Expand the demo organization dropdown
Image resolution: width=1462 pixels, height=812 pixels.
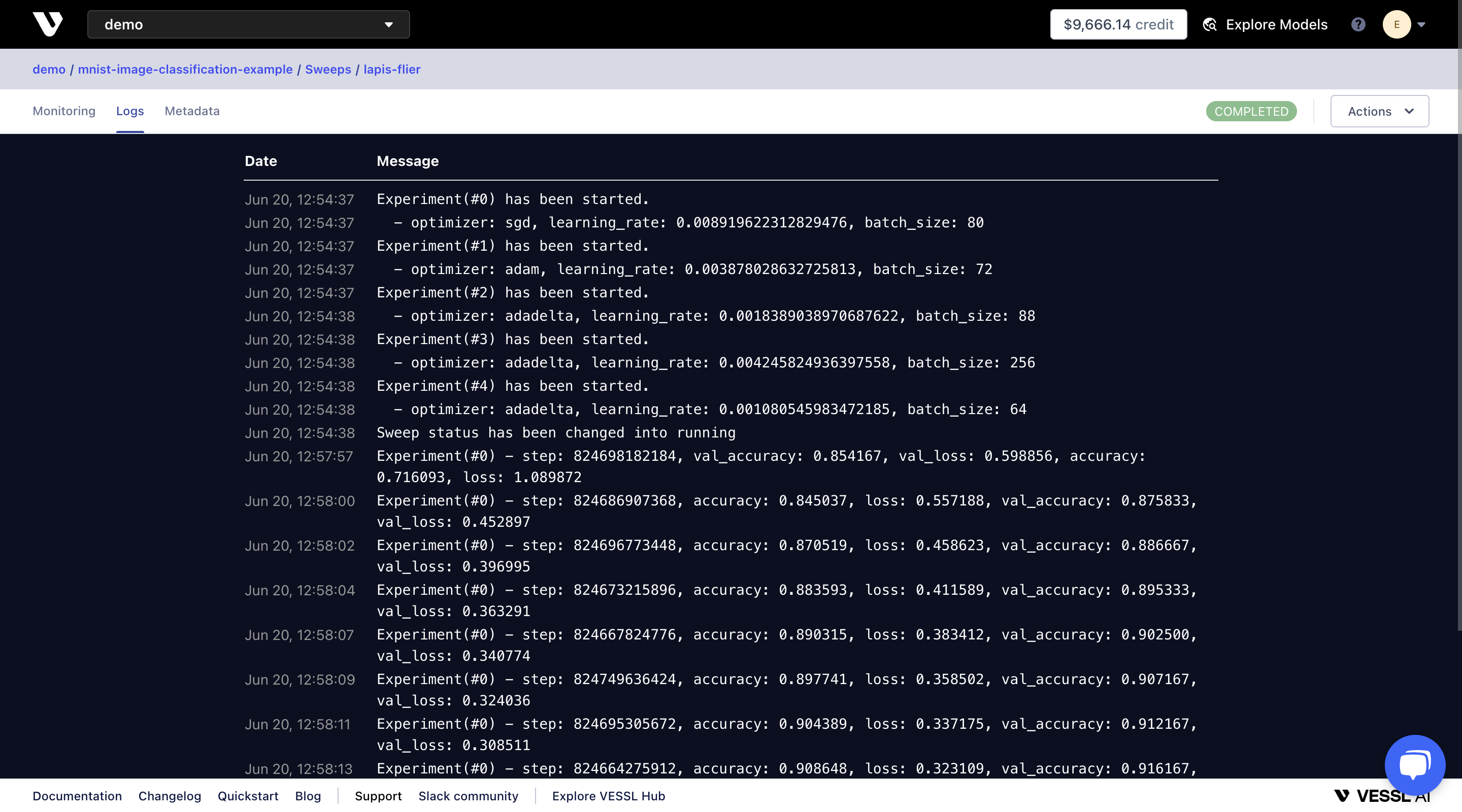(248, 24)
